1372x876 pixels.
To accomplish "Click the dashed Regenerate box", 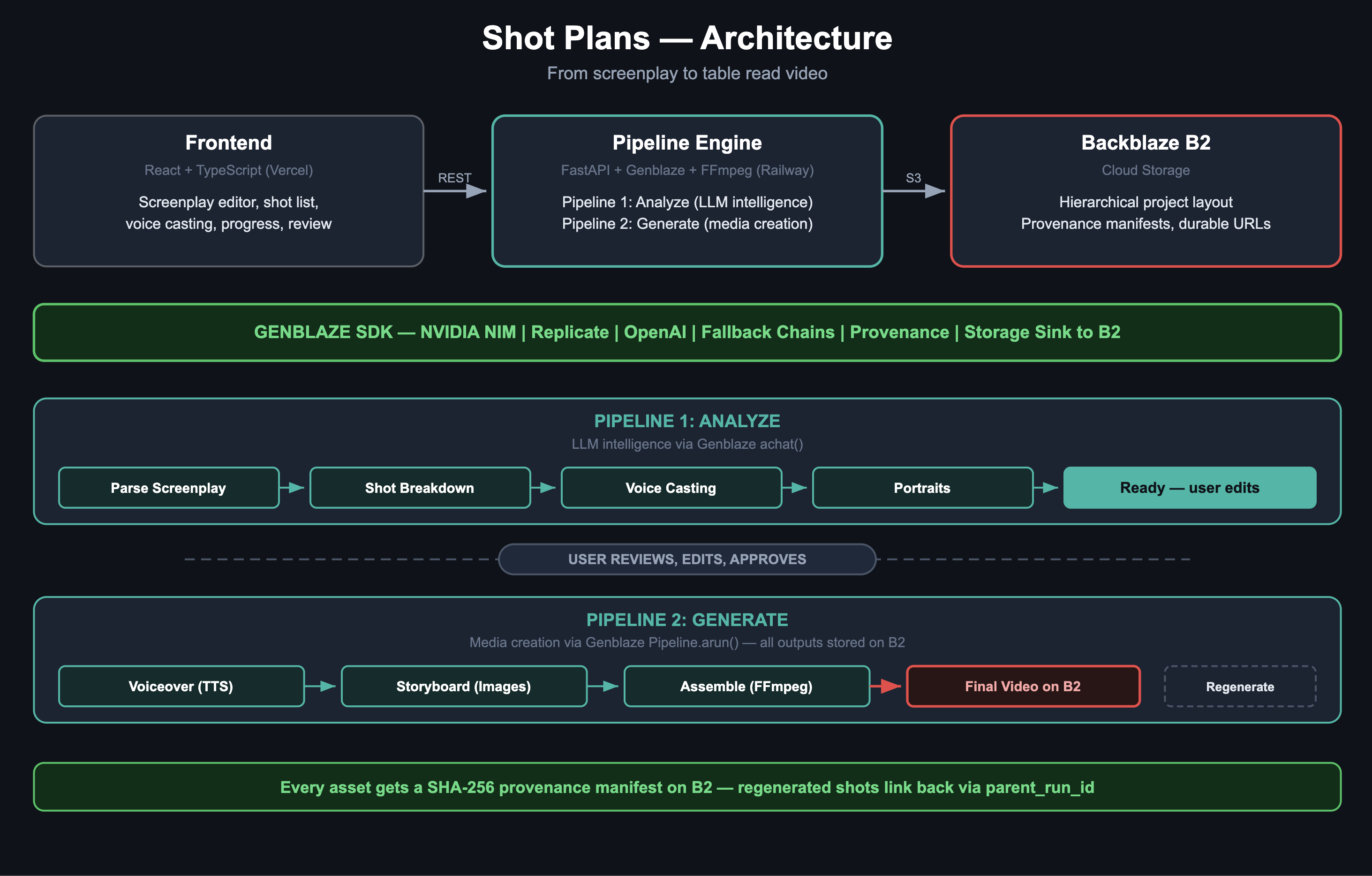I will pyautogui.click(x=1240, y=686).
